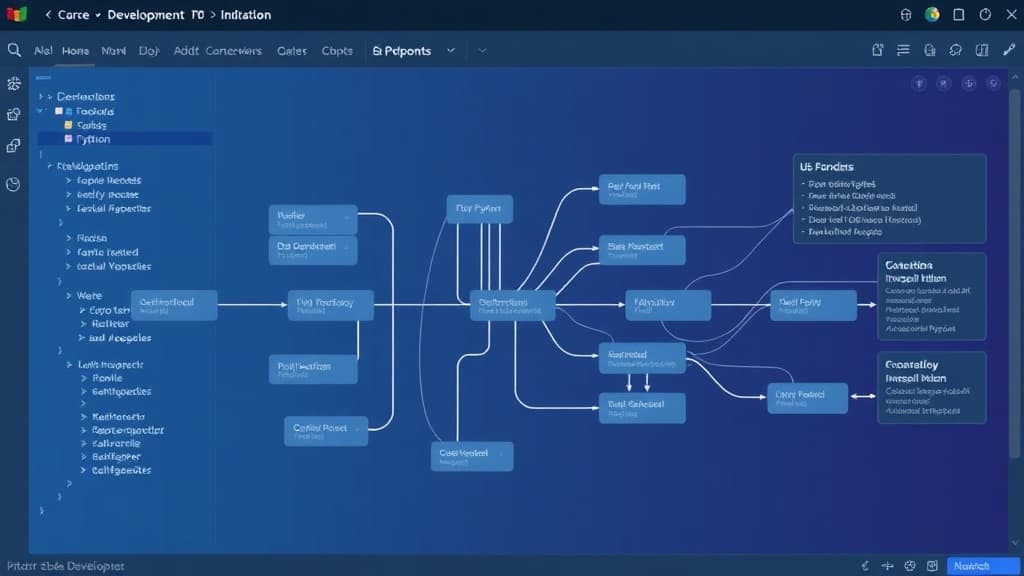Click the search magnifier icon in the toolbar
Screen dimensions: 1024x576
point(14,50)
